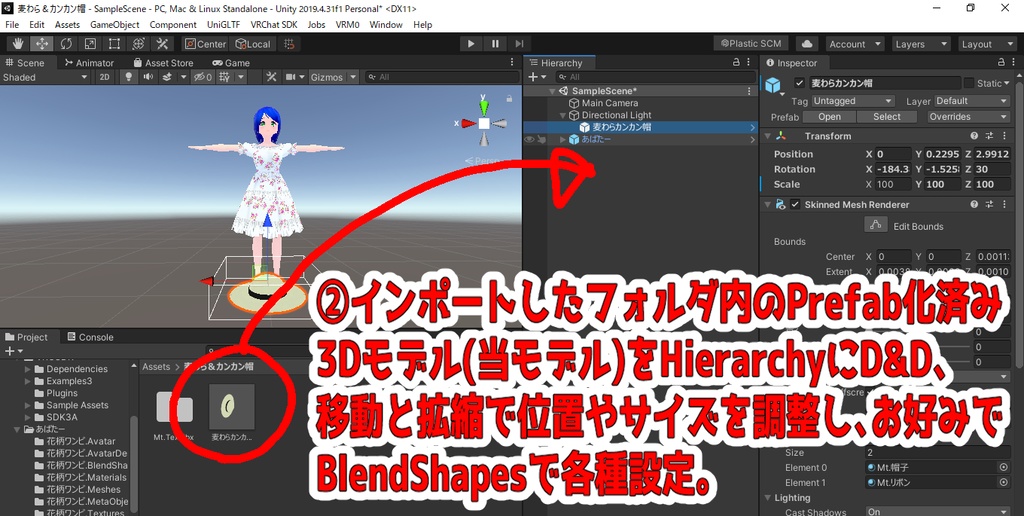The image size is (1024, 516).
Task: Open Element 1 material object picker
Action: tap(1004, 483)
